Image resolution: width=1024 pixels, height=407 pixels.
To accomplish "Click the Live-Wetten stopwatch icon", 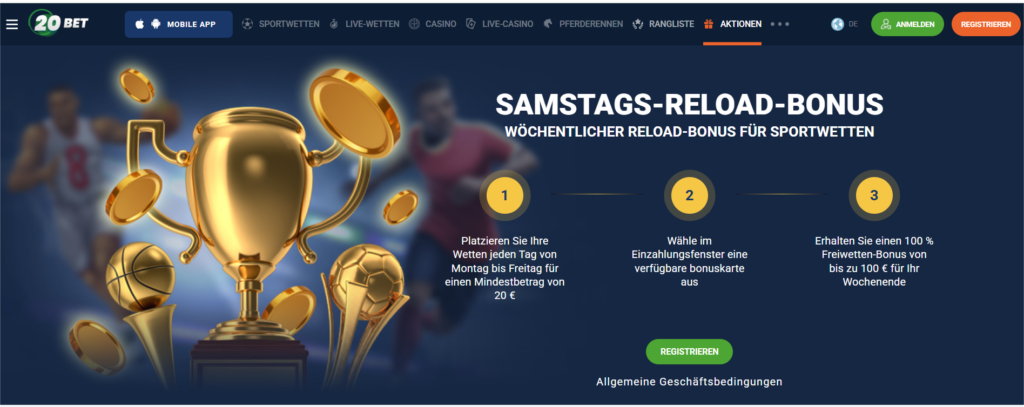I will pos(334,24).
